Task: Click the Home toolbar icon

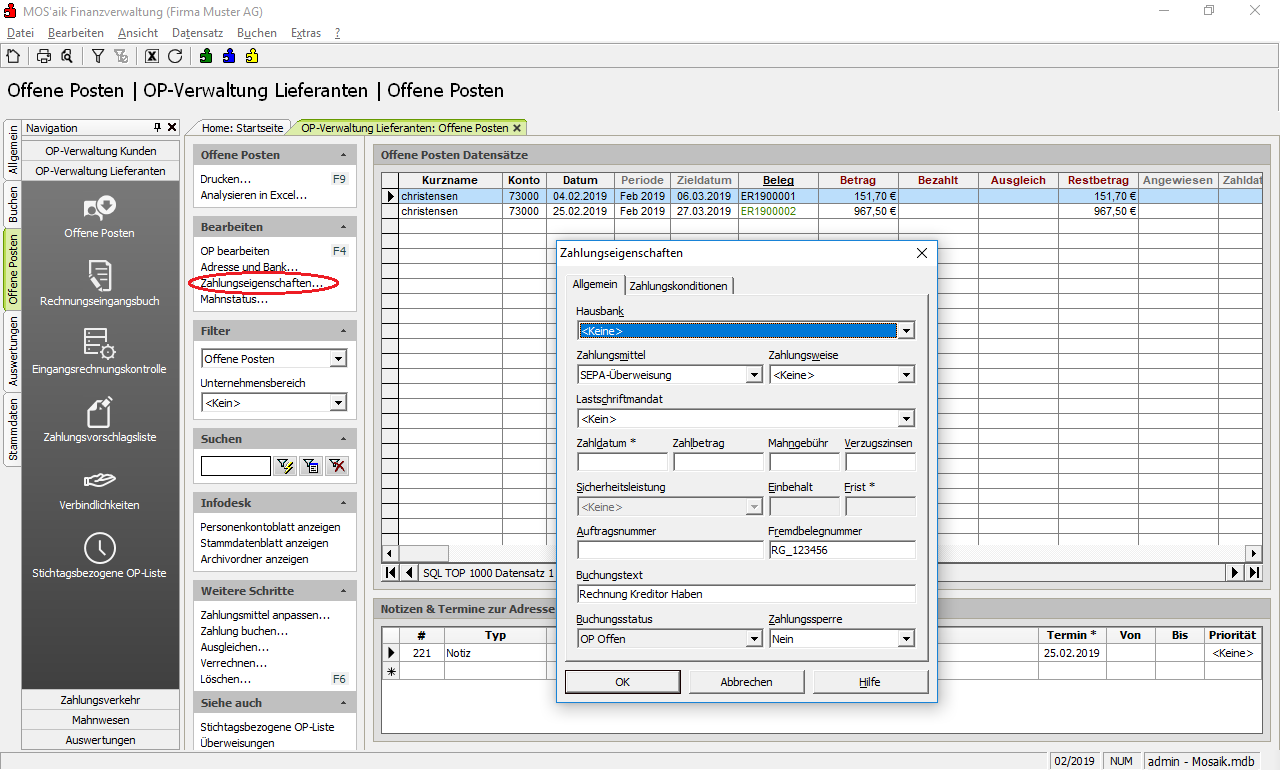Action: pos(13,56)
